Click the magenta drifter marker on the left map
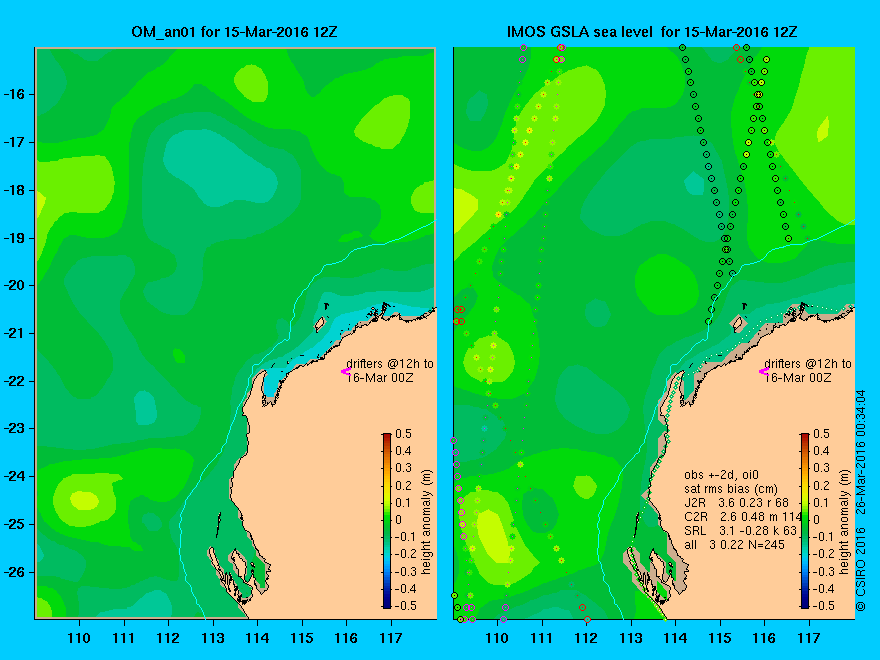This screenshot has width=880, height=660. point(345,371)
